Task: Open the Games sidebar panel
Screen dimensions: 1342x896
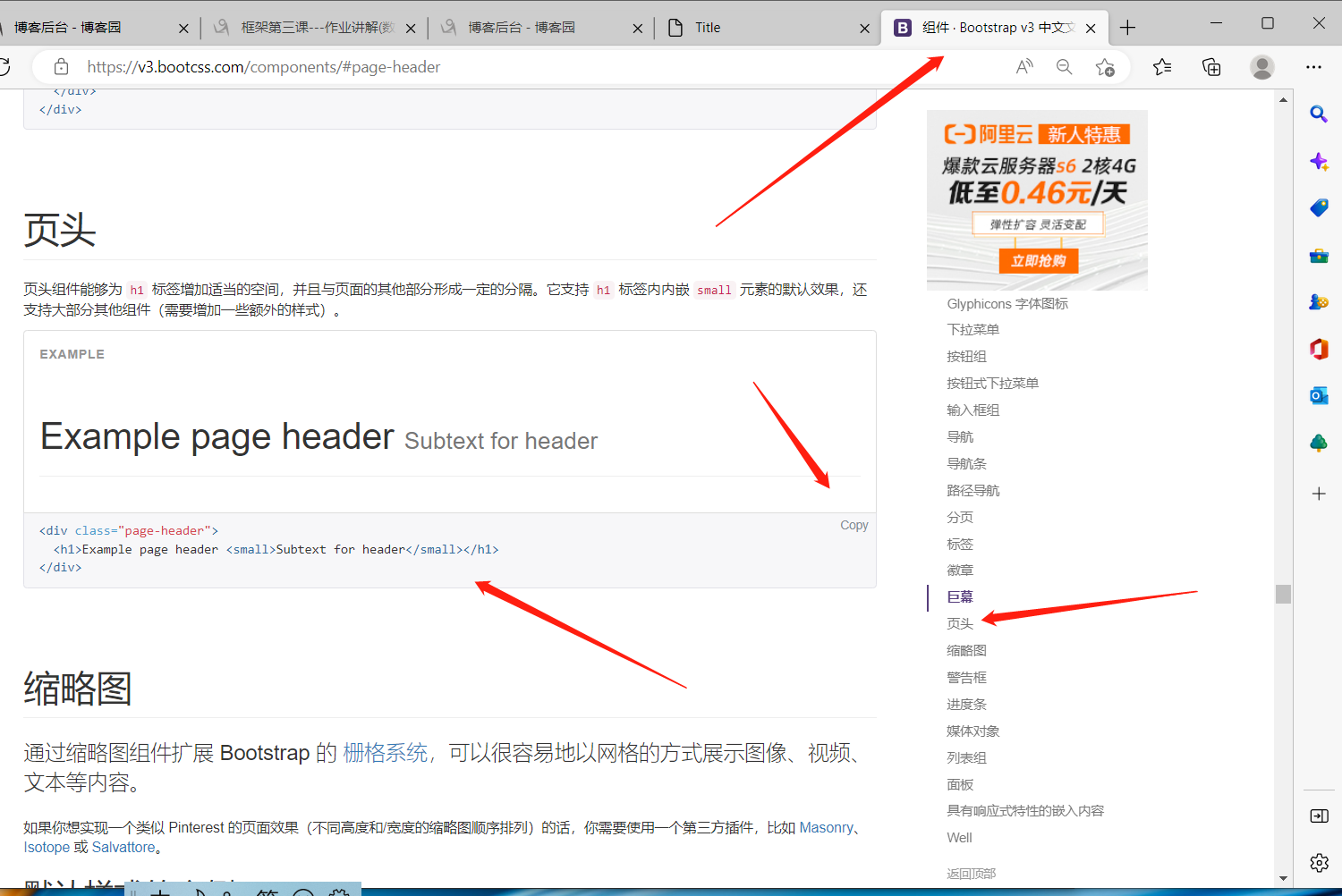Action: click(x=1319, y=301)
